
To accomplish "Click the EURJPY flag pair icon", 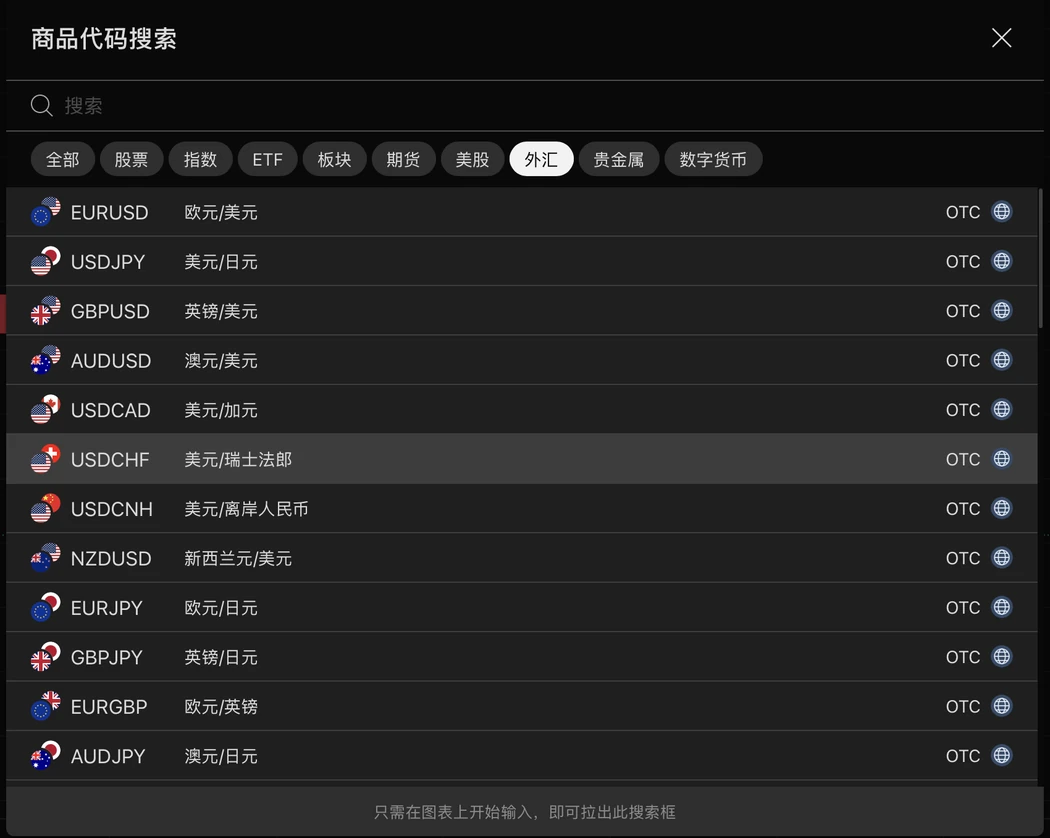I will point(46,608).
